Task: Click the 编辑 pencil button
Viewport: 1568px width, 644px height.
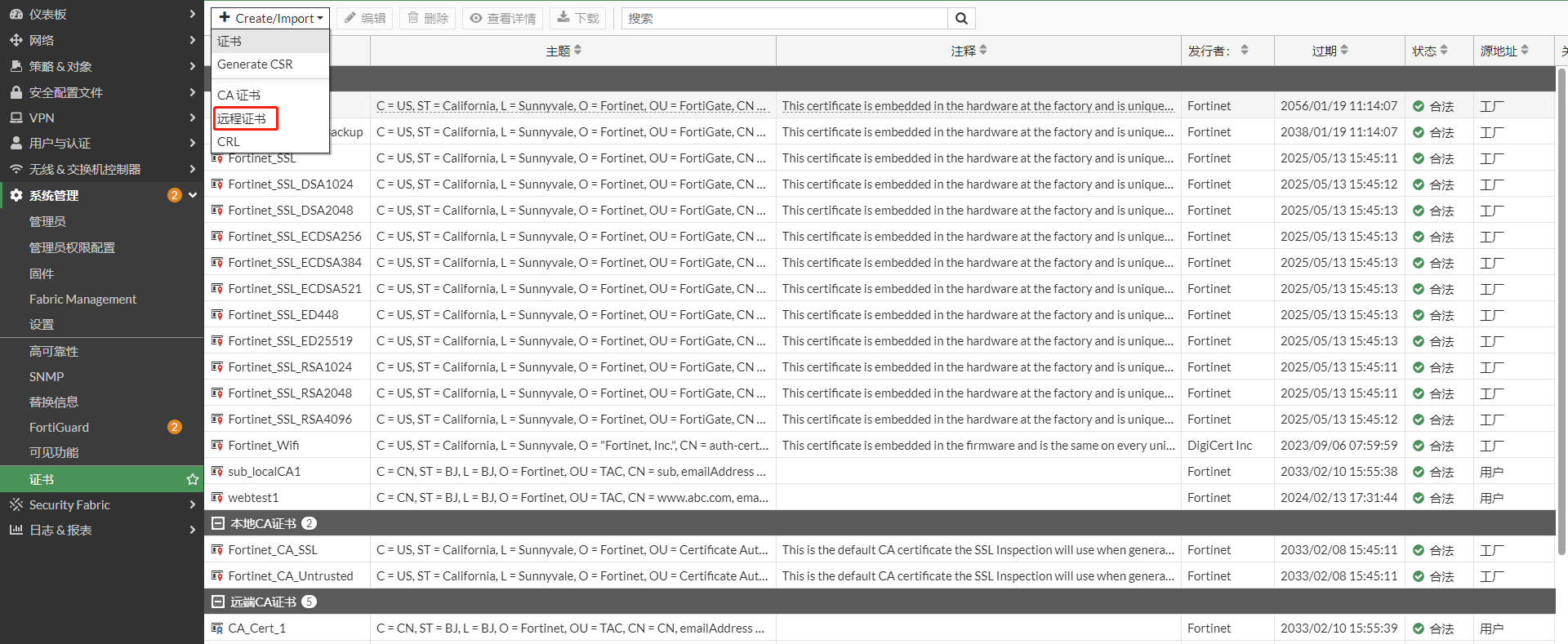Action: (365, 18)
